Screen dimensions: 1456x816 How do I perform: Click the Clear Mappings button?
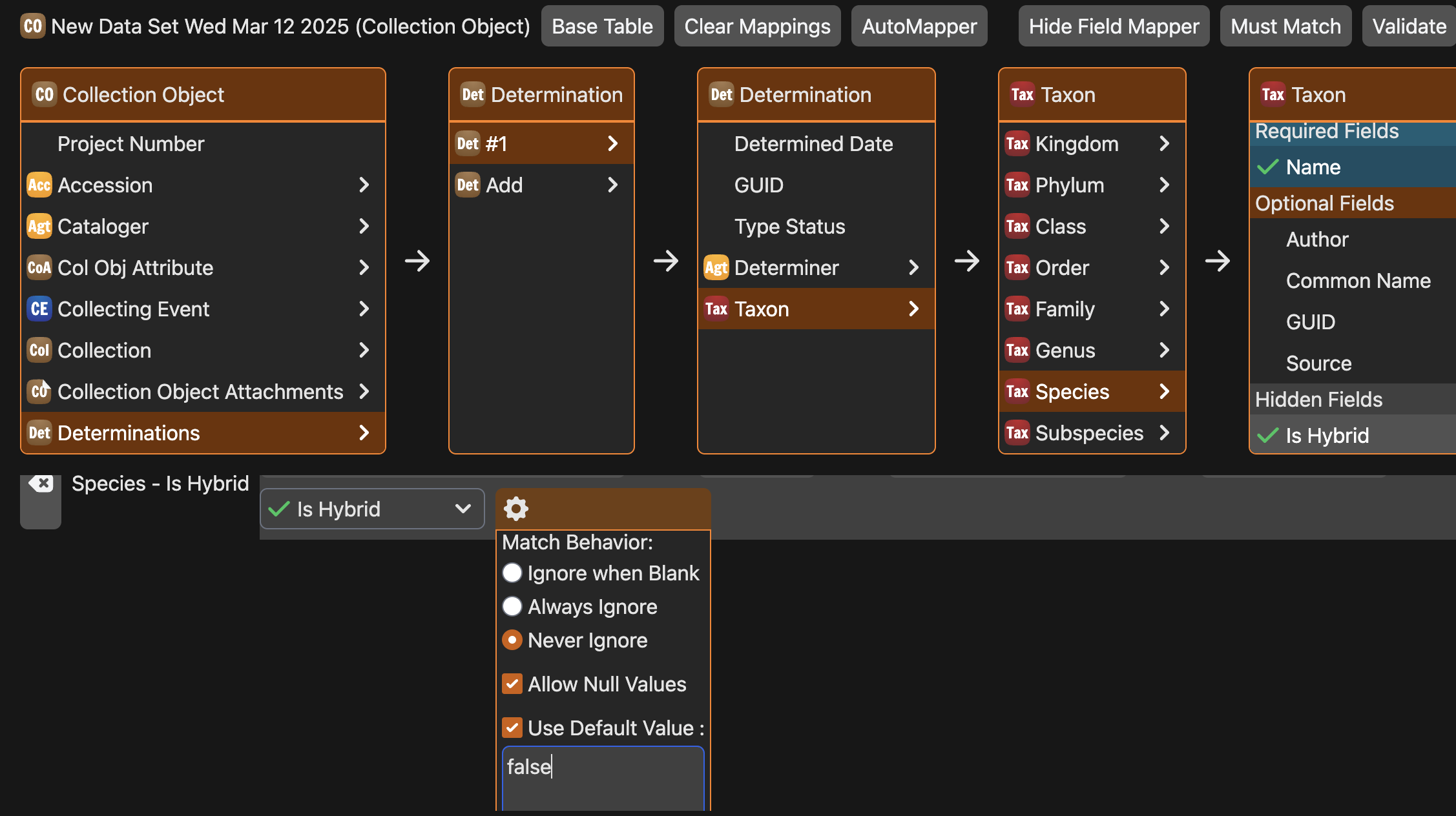pyautogui.click(x=757, y=26)
